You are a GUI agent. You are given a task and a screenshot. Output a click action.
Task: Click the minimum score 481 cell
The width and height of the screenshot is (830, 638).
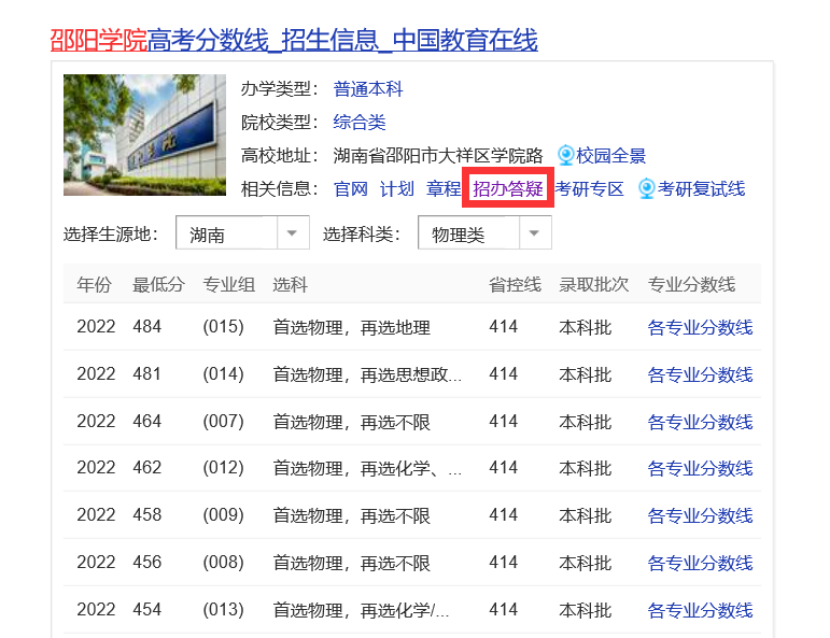click(147, 374)
